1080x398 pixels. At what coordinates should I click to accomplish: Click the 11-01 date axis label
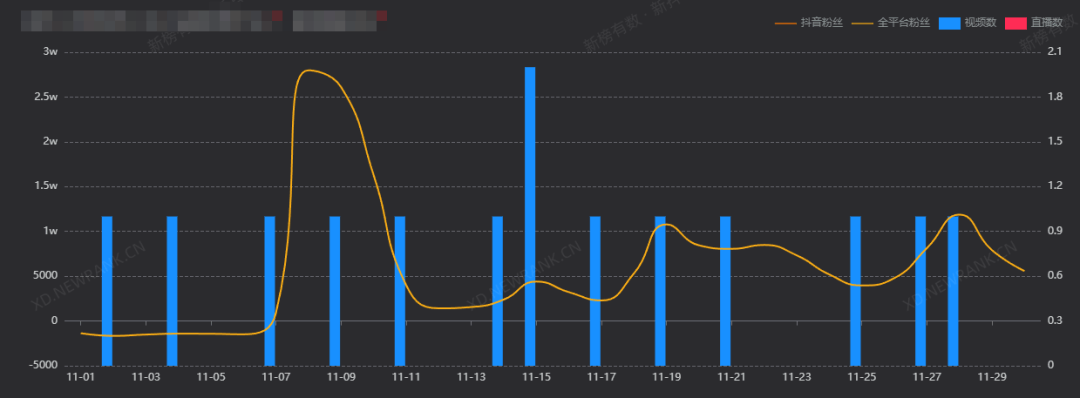click(81, 377)
